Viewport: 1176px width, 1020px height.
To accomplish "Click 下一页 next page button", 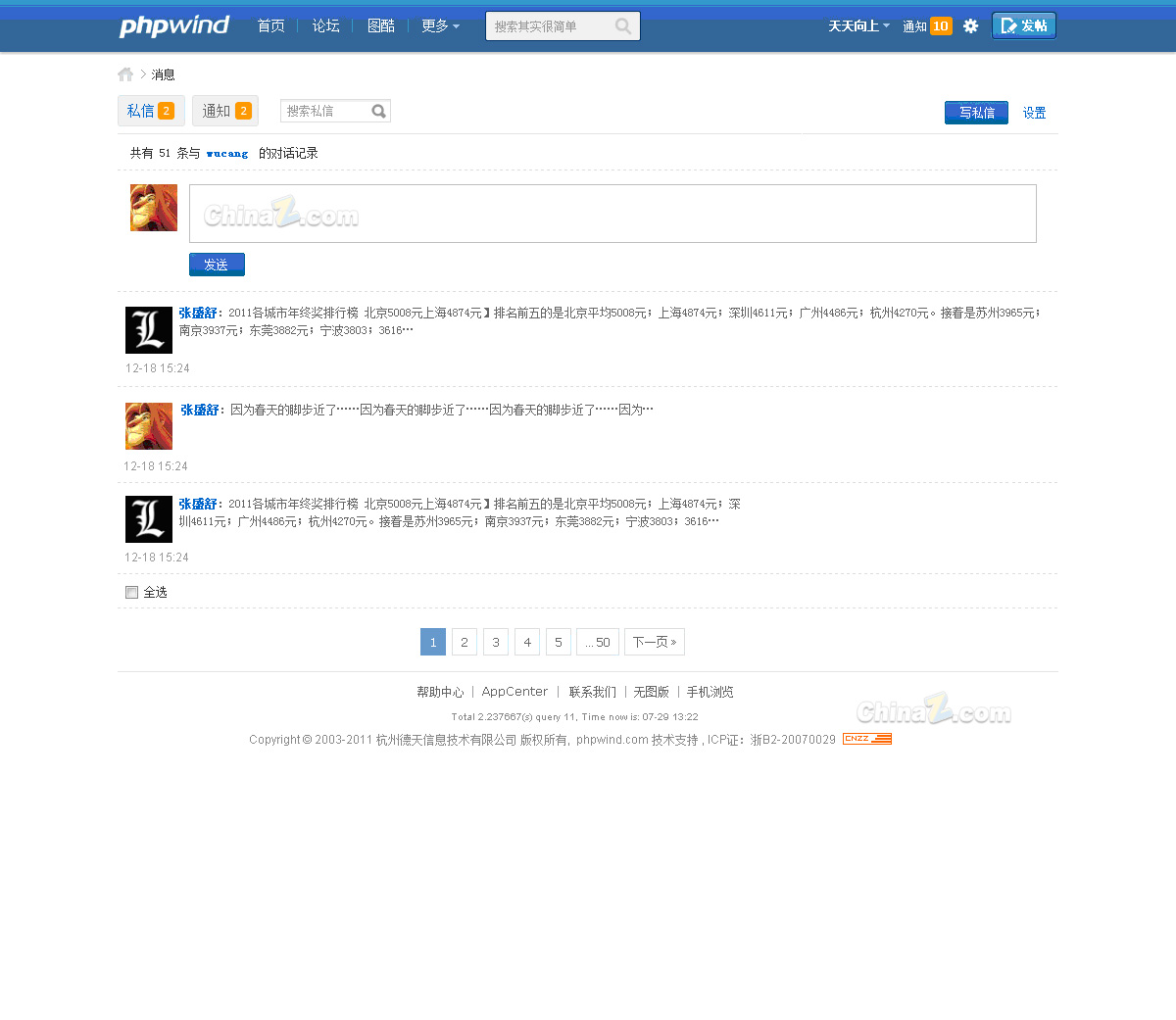I will click(655, 642).
